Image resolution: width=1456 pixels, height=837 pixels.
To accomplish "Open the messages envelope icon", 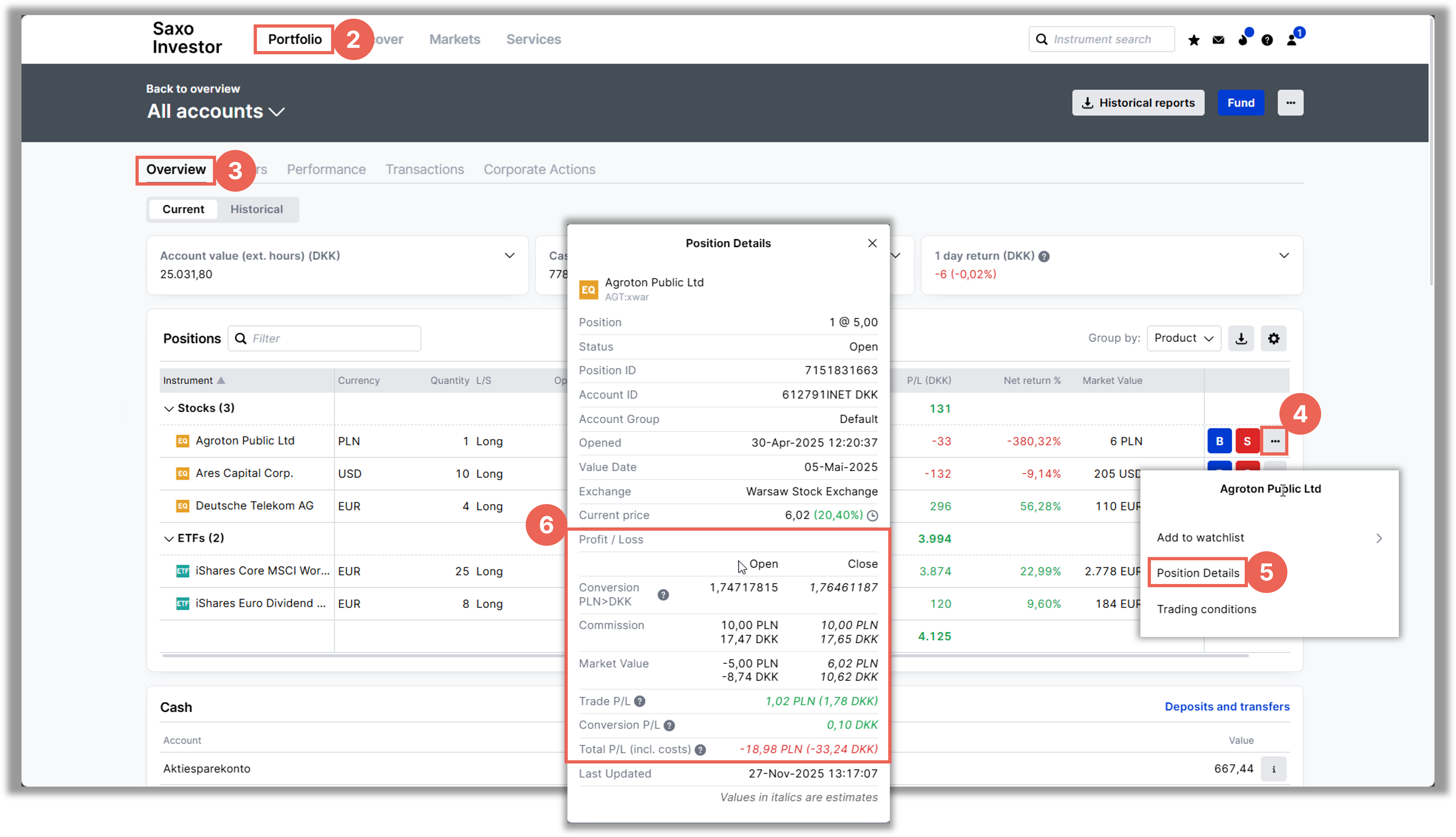I will pyautogui.click(x=1218, y=40).
